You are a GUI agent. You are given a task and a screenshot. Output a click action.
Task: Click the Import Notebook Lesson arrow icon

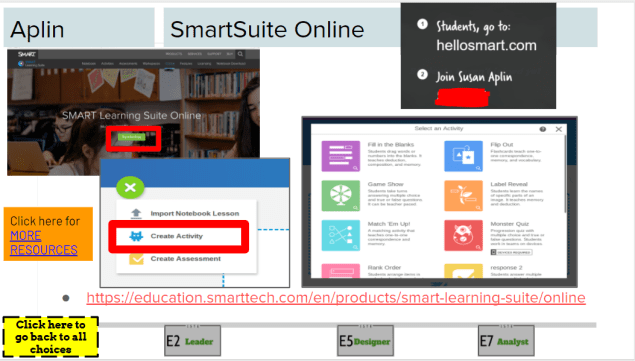136,213
